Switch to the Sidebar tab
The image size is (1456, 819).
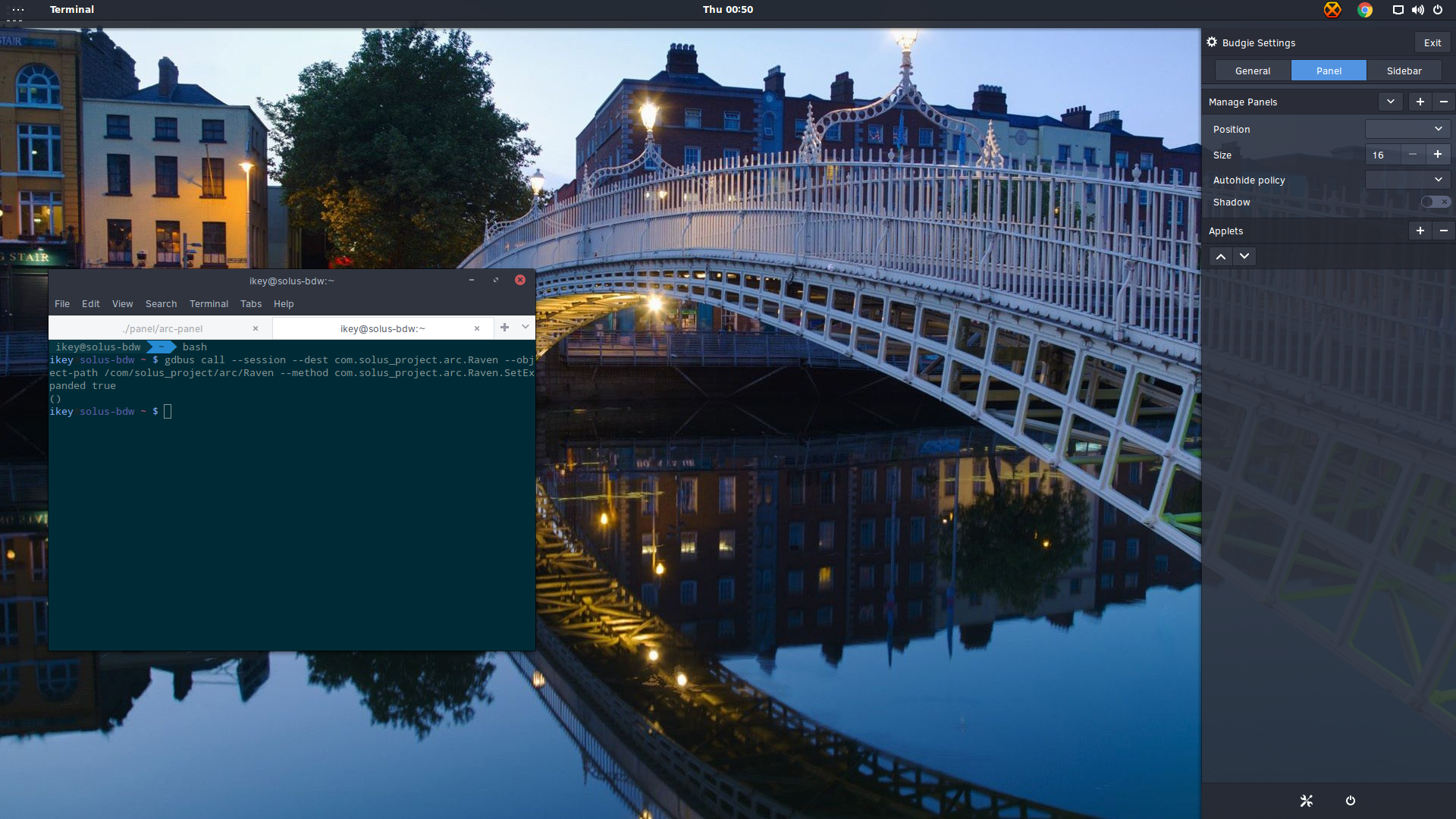pyautogui.click(x=1404, y=71)
